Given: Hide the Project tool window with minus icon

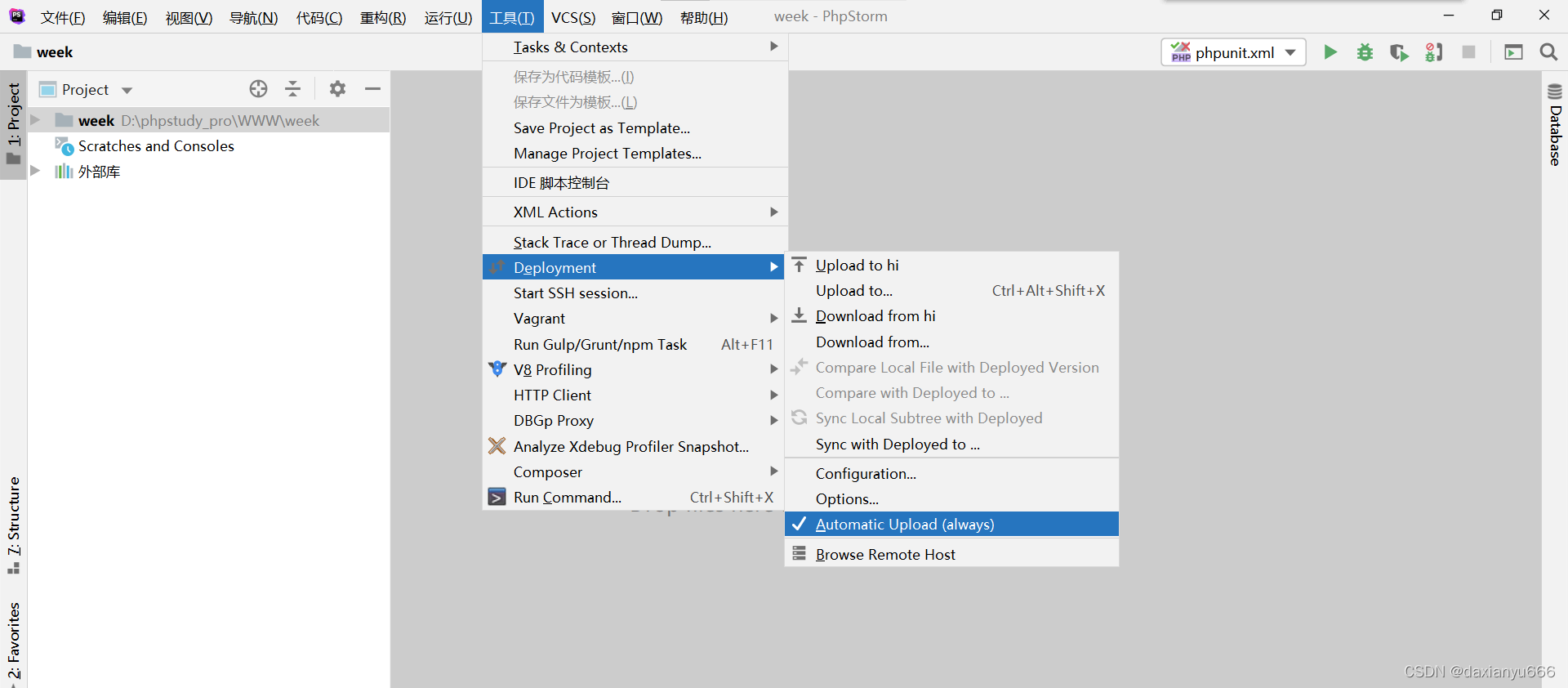Looking at the screenshot, I should pos(372,89).
